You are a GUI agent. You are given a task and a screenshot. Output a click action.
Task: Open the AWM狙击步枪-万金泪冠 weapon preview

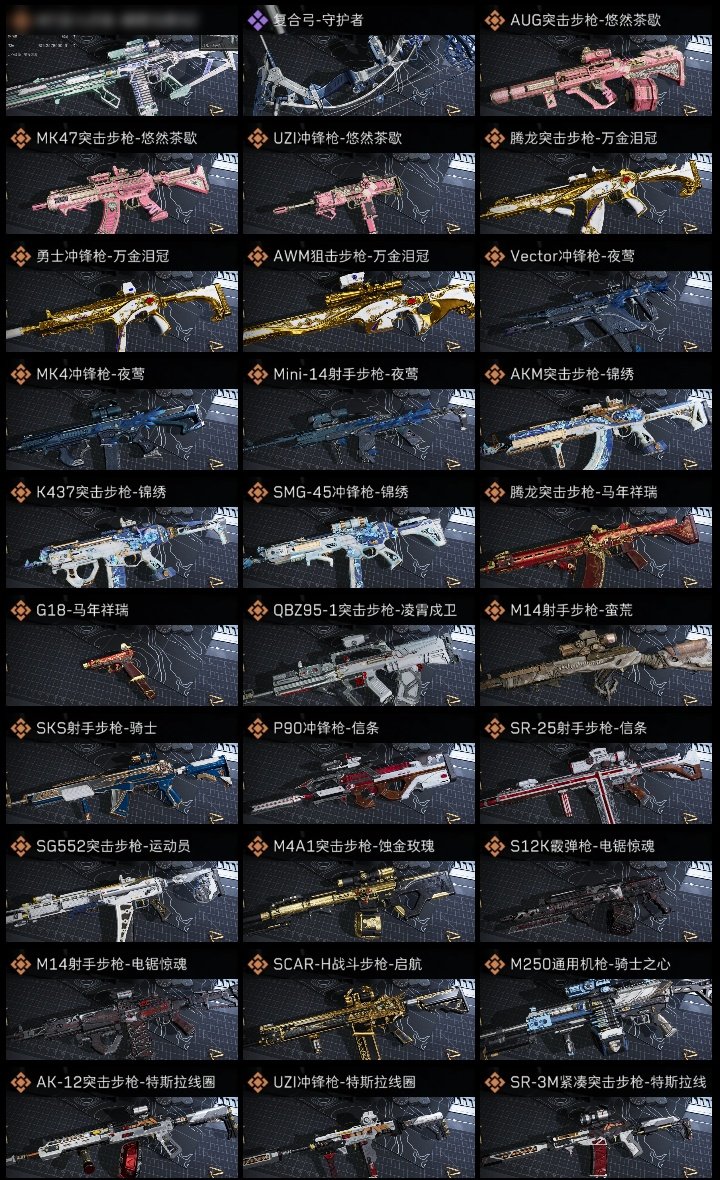pos(359,312)
